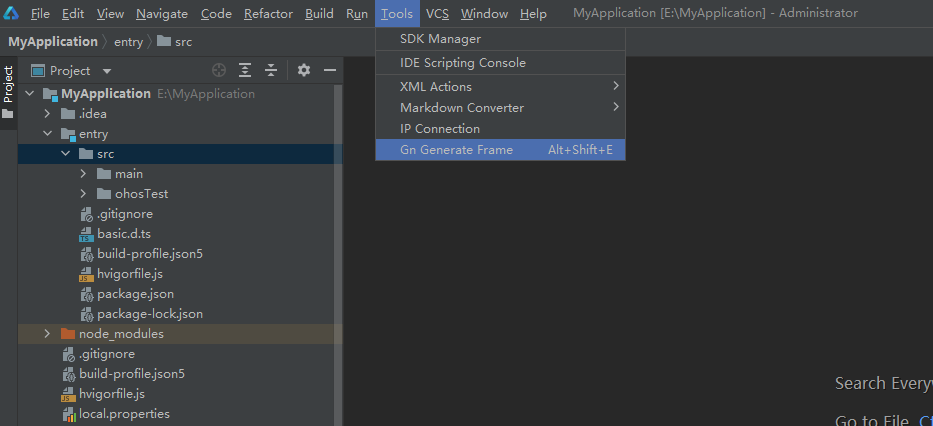Viewport: 933px width, 426px height.
Task: Click the DevEco Studio logo icon
Action: point(11,14)
